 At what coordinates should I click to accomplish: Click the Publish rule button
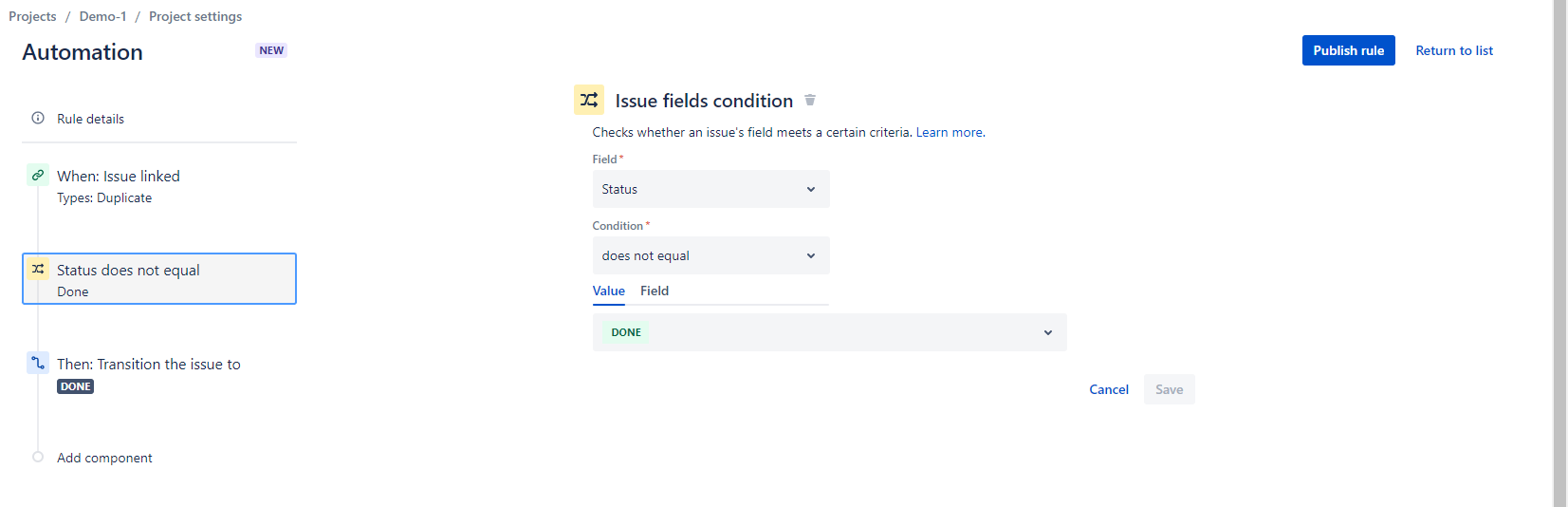click(x=1348, y=50)
